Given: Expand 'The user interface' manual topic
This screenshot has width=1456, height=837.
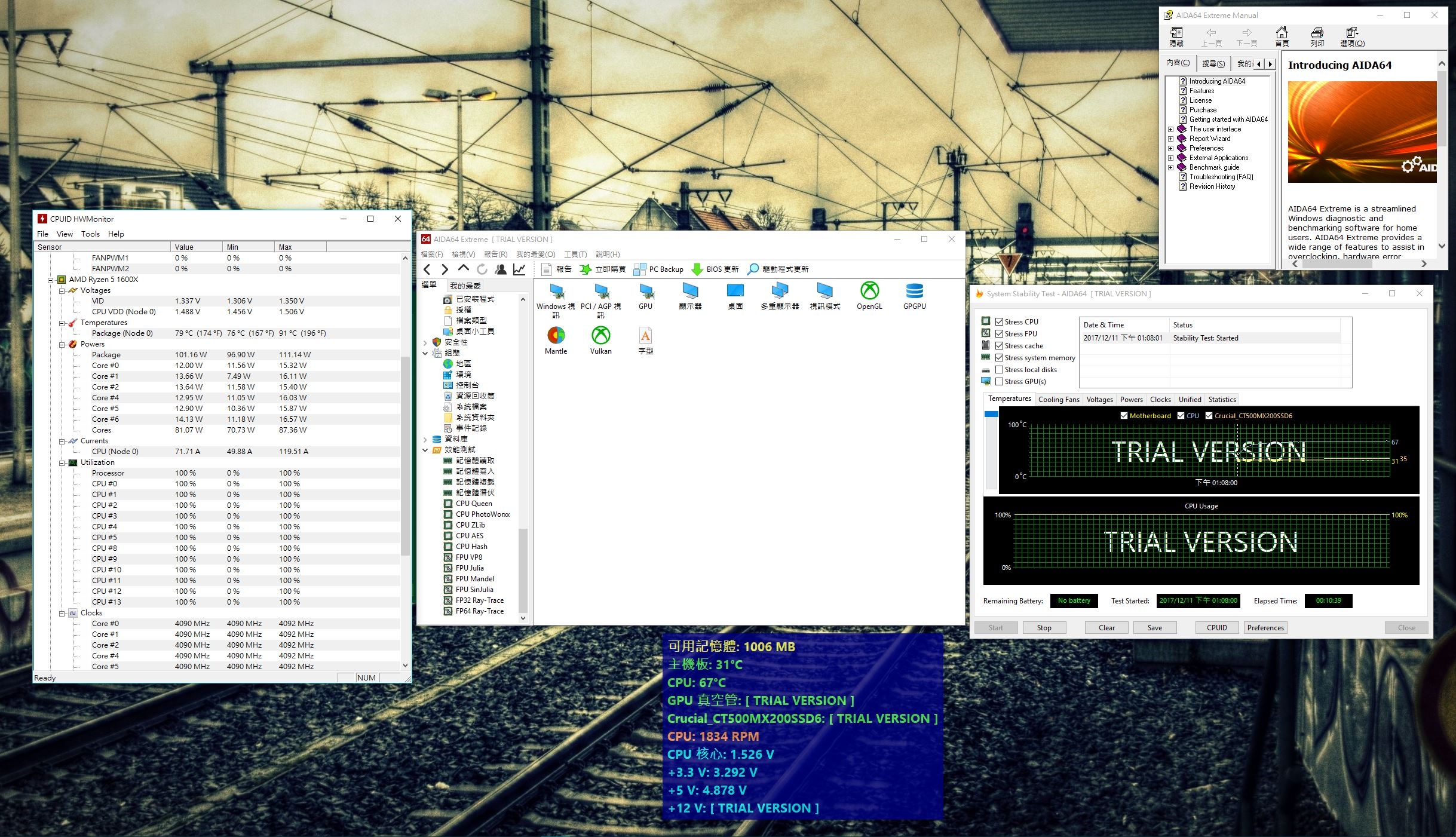Looking at the screenshot, I should [x=1170, y=129].
